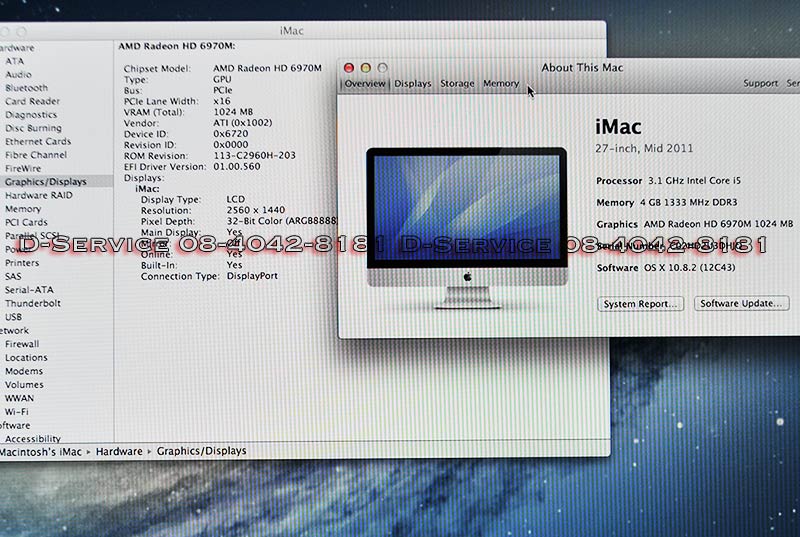The width and height of the screenshot is (800, 537).
Task: Select Printers in the sidebar
Action: coord(22,263)
